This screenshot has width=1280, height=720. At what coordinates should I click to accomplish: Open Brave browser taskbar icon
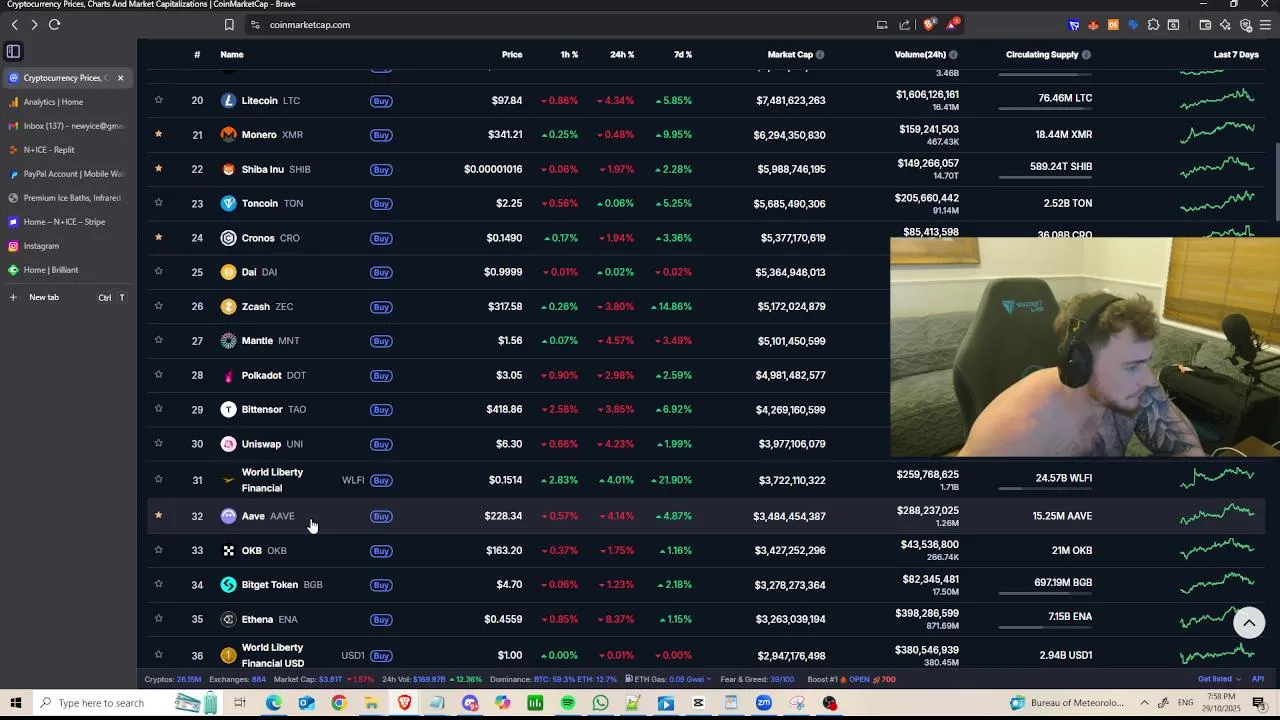click(404, 703)
